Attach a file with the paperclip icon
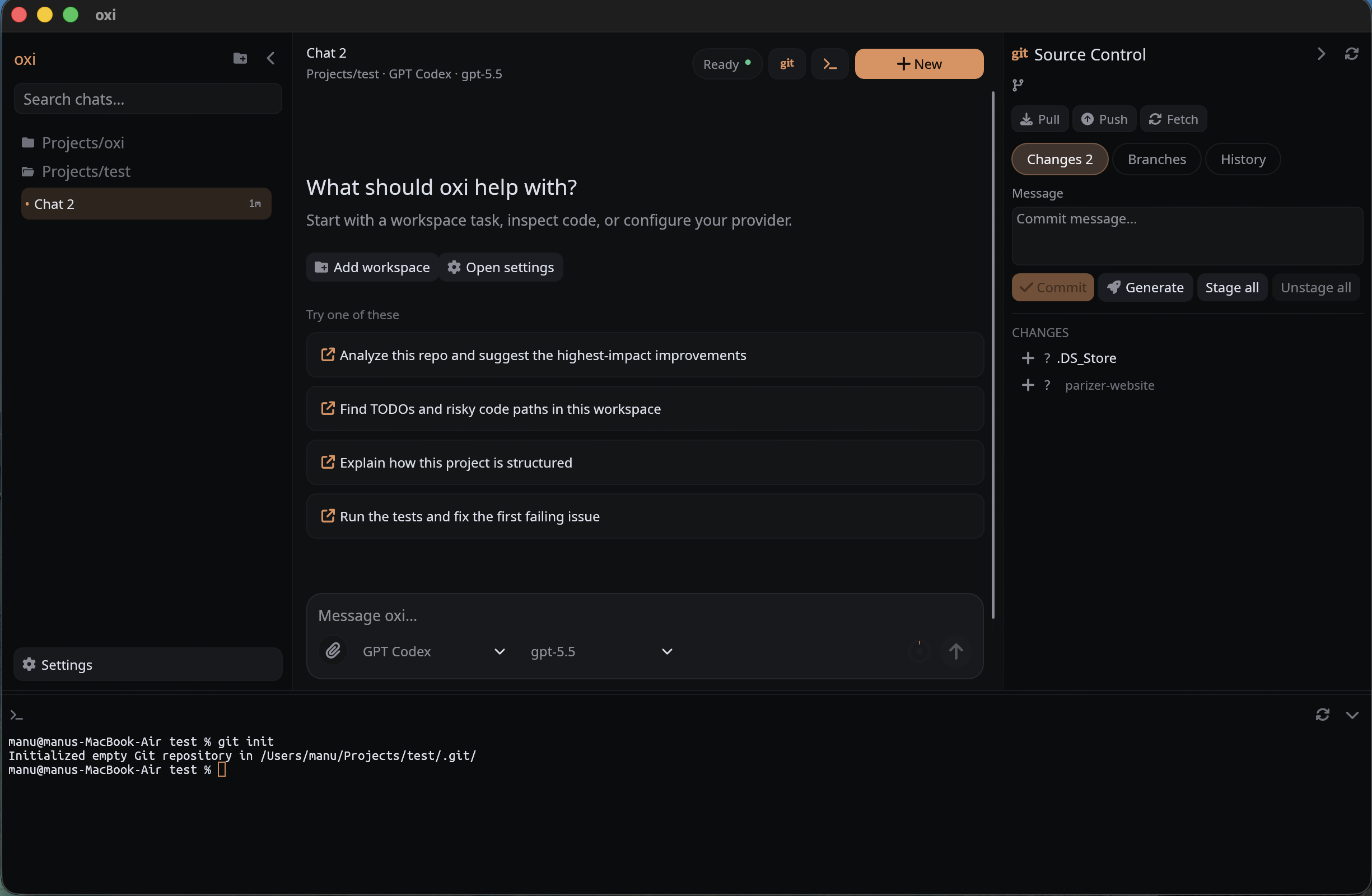The image size is (1372, 896). [x=333, y=651]
